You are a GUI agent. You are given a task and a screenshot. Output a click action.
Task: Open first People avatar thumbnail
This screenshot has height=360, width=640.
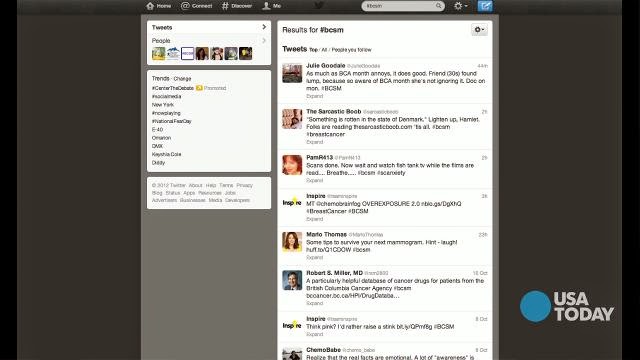(x=158, y=53)
